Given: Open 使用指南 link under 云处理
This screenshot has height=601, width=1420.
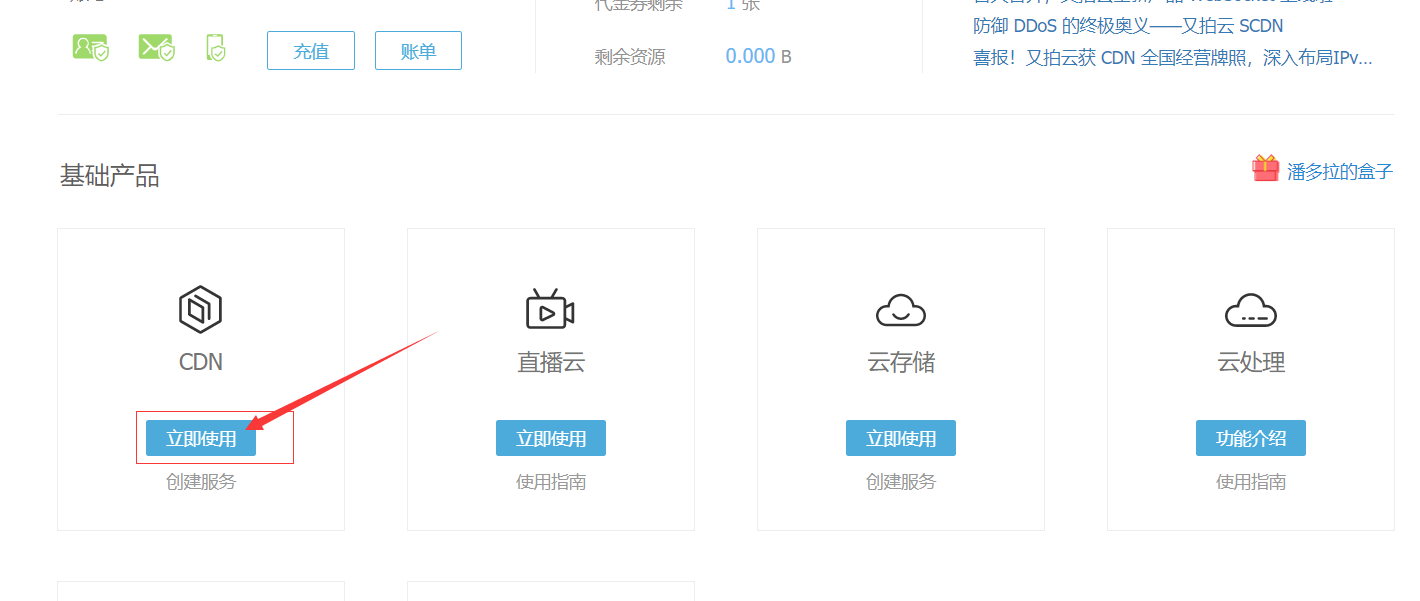Looking at the screenshot, I should coord(1251,482).
